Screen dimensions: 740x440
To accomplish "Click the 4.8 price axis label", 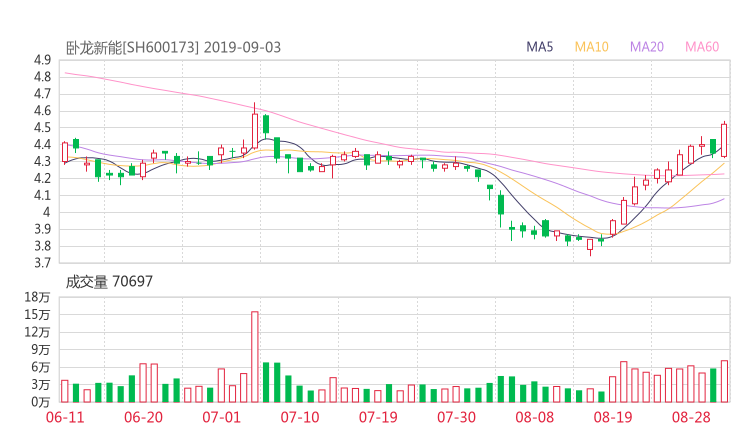I will (x=42, y=77).
